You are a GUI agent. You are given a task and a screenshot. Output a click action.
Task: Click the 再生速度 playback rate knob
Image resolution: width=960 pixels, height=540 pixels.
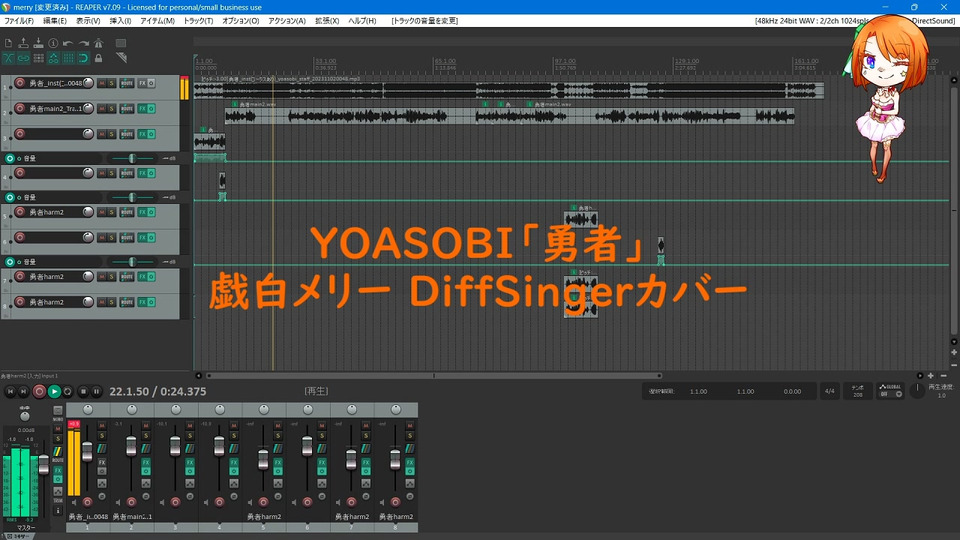click(917, 391)
